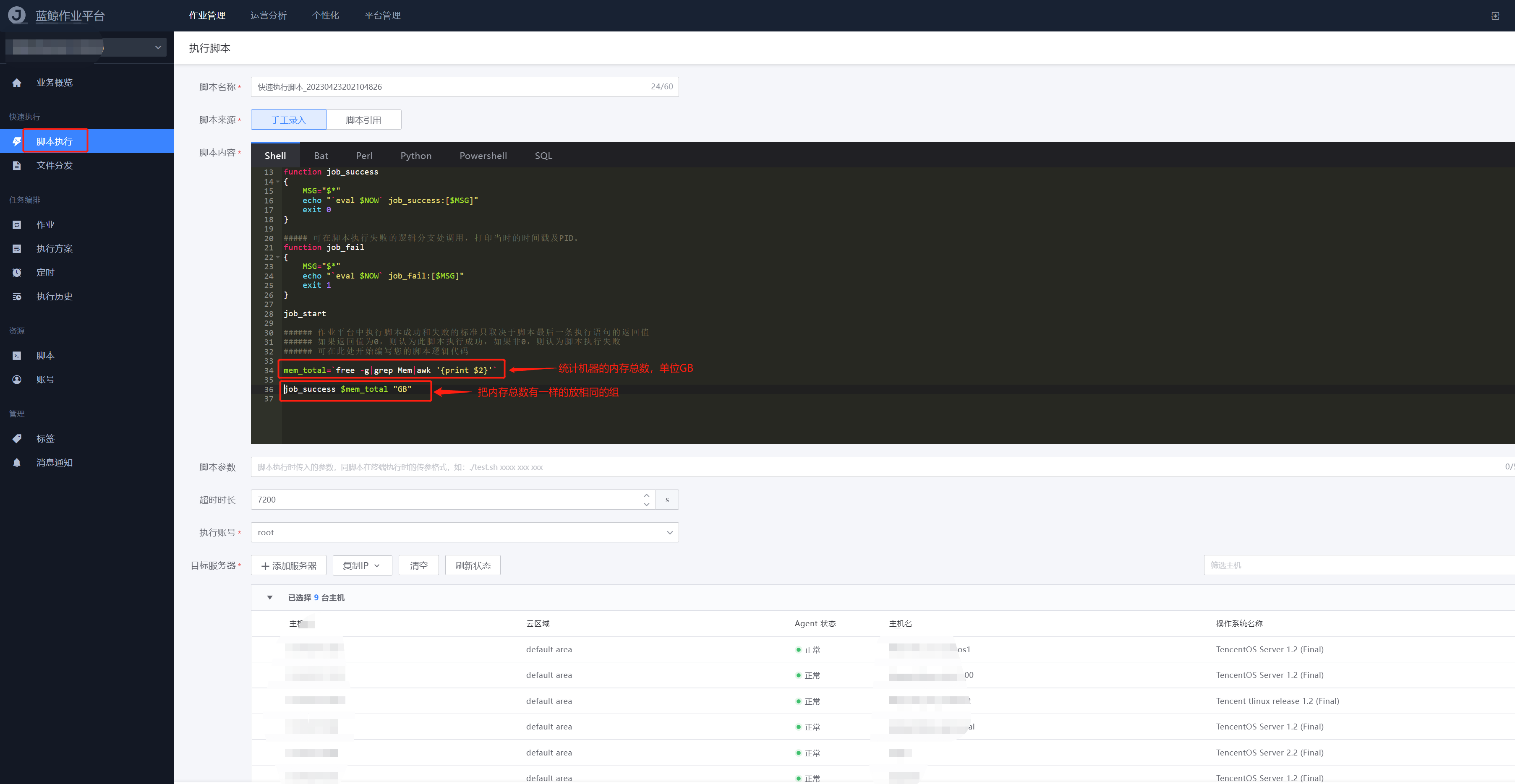Screen dimensions: 1515x784
Task: Switch to the Python script tab
Action: tap(416, 156)
